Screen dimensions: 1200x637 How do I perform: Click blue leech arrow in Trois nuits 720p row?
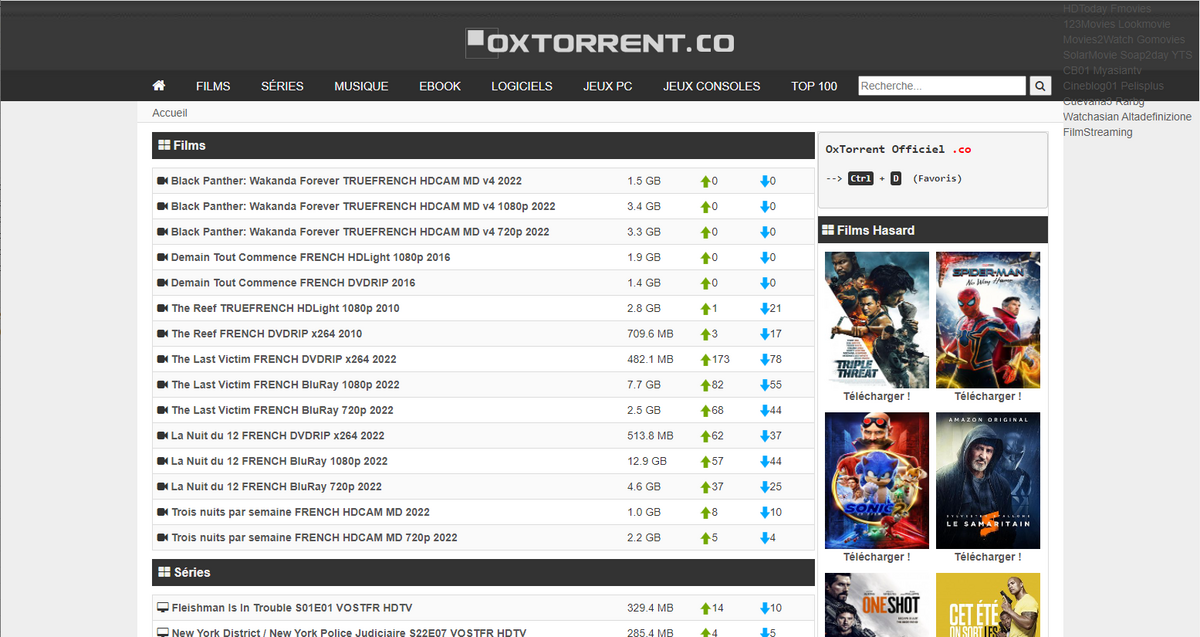pos(765,537)
